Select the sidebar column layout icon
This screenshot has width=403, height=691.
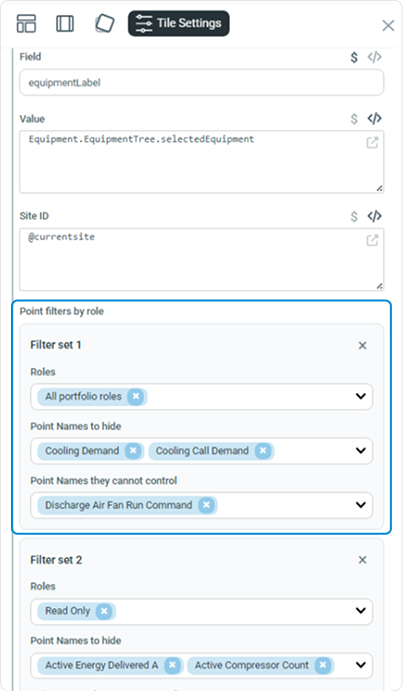point(65,23)
